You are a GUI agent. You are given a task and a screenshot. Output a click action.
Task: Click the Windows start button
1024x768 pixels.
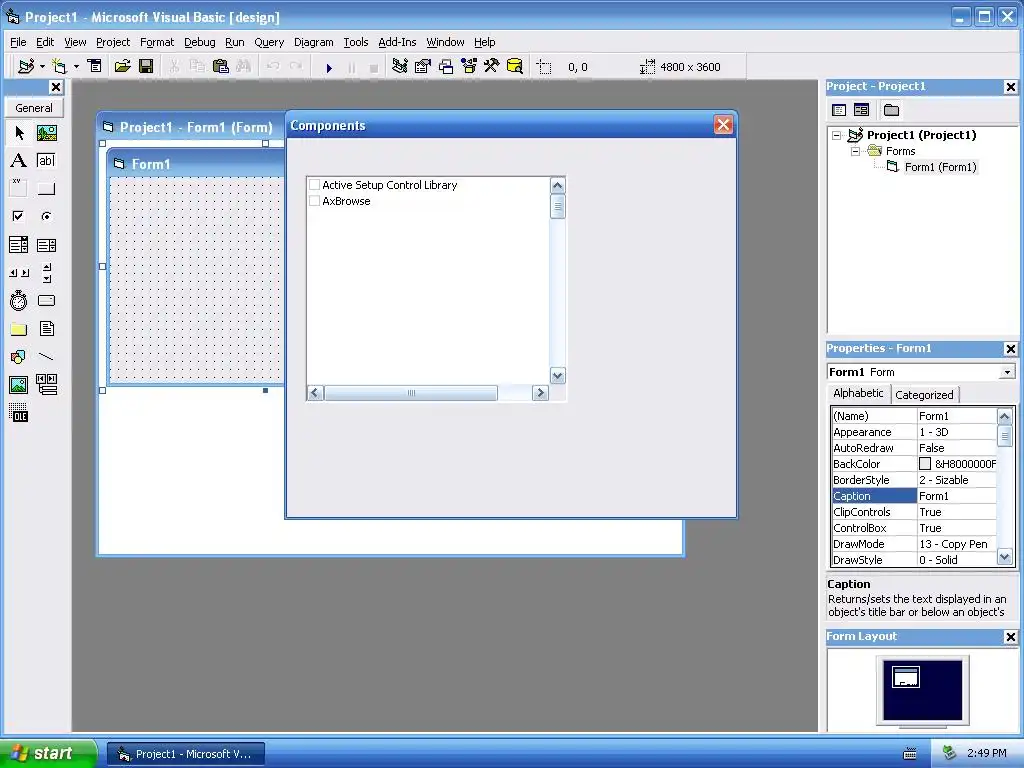(x=46, y=753)
